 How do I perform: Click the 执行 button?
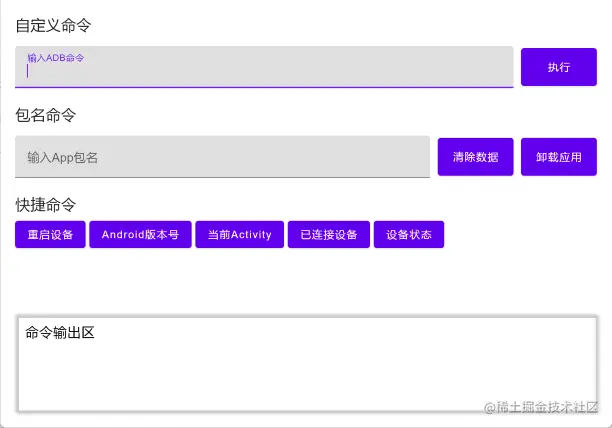(x=559, y=67)
